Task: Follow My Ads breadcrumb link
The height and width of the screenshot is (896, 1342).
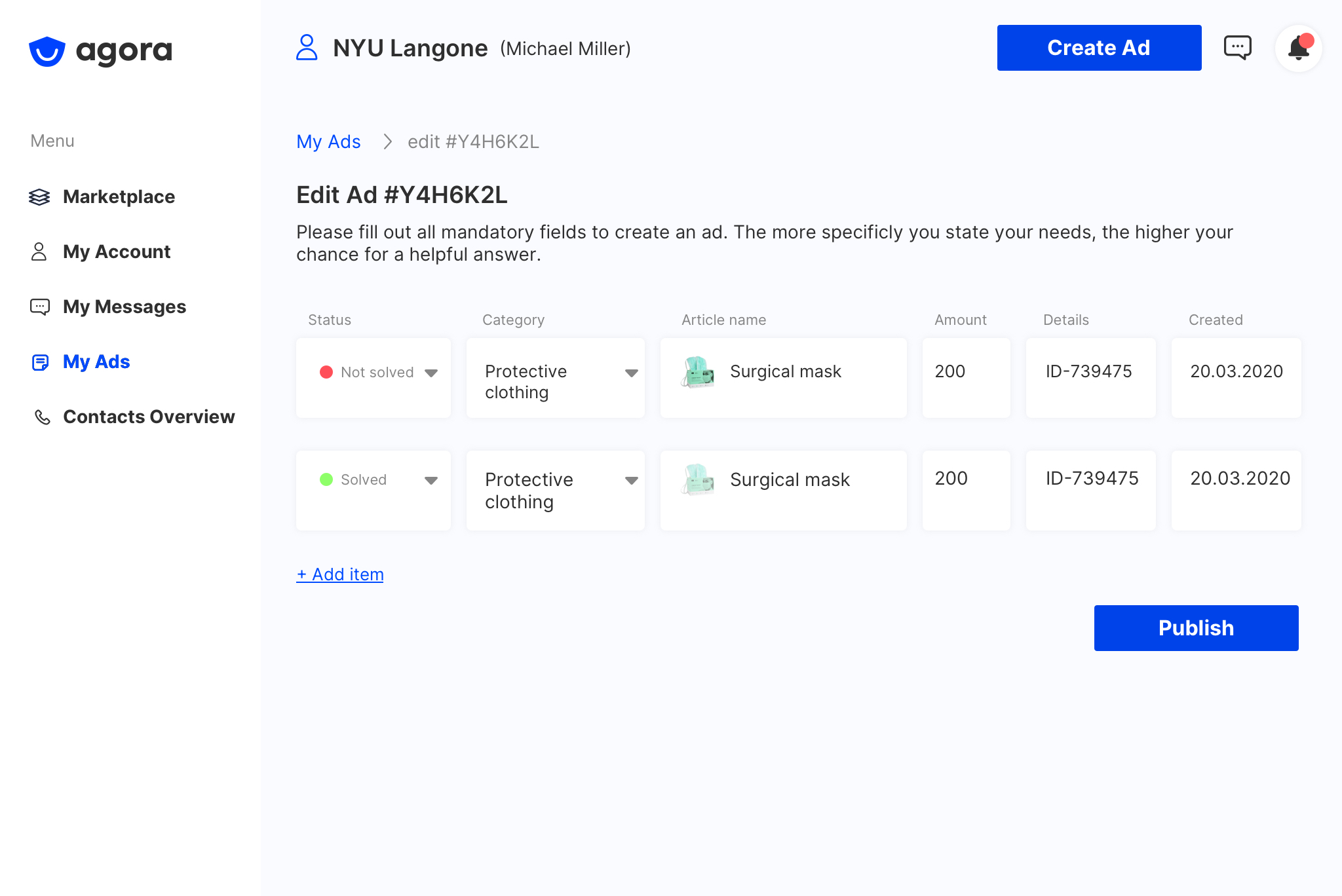Action: click(x=328, y=141)
